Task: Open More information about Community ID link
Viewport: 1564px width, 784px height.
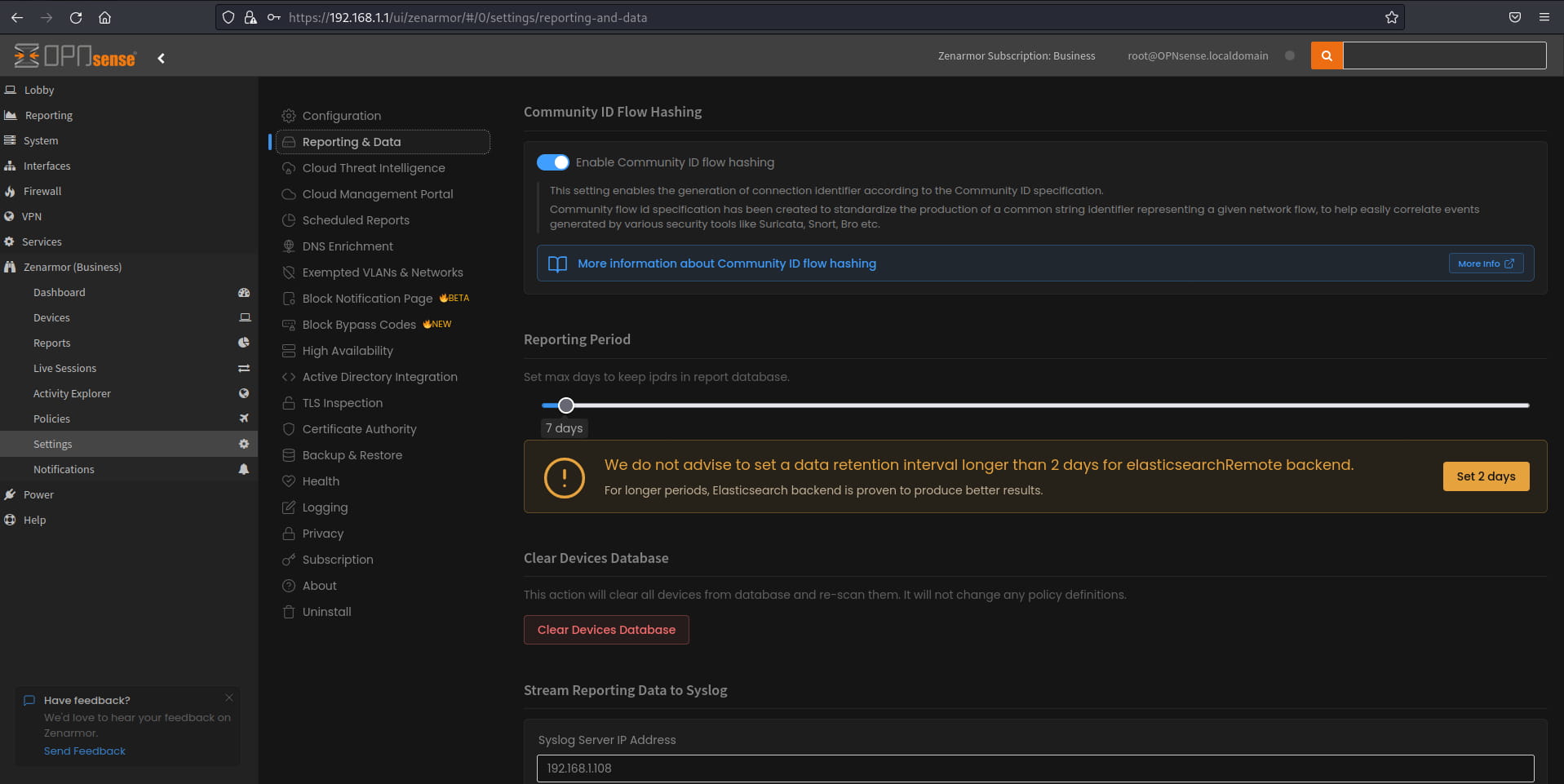Action: [727, 264]
